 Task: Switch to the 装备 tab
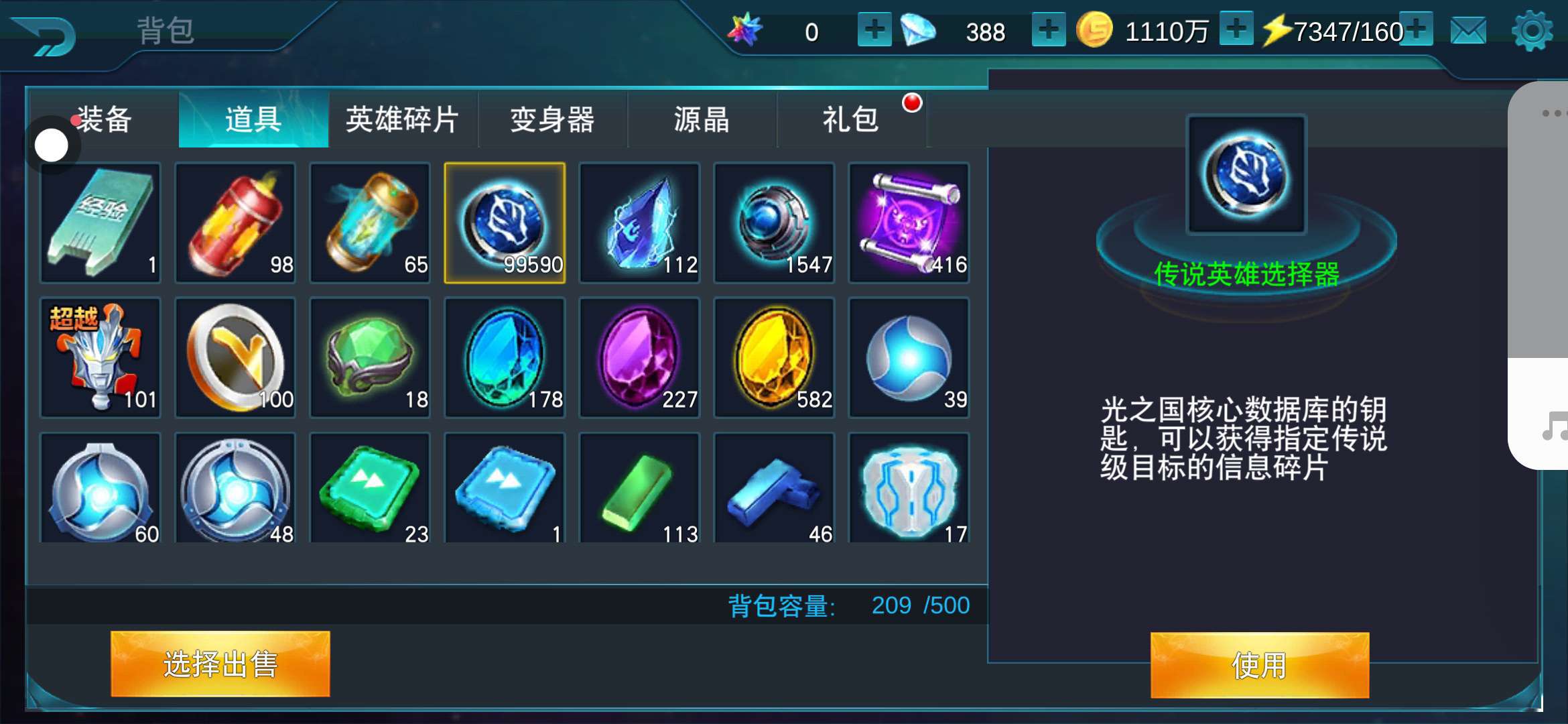click(103, 119)
